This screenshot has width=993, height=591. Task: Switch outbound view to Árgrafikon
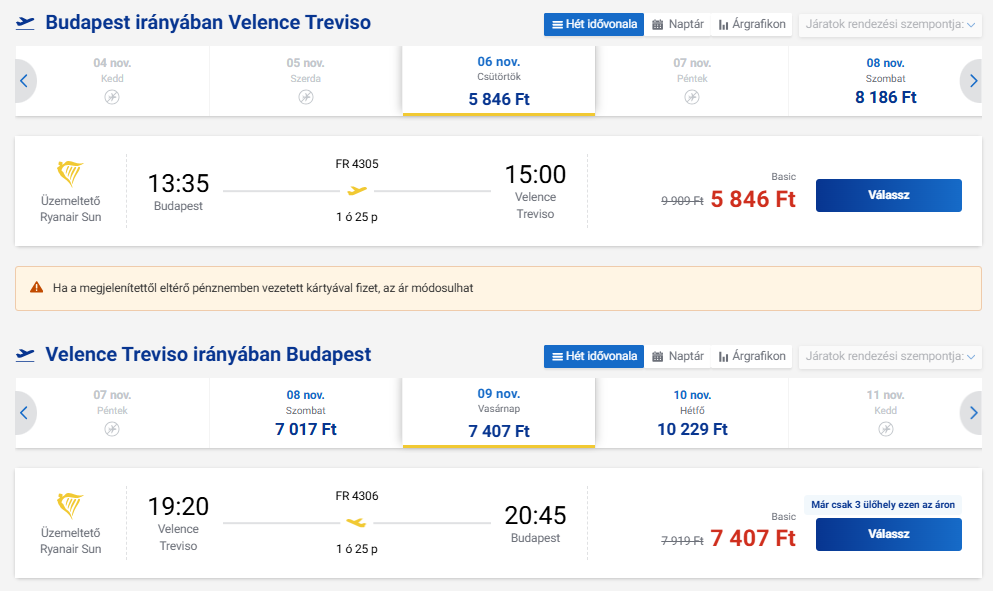tap(752, 24)
